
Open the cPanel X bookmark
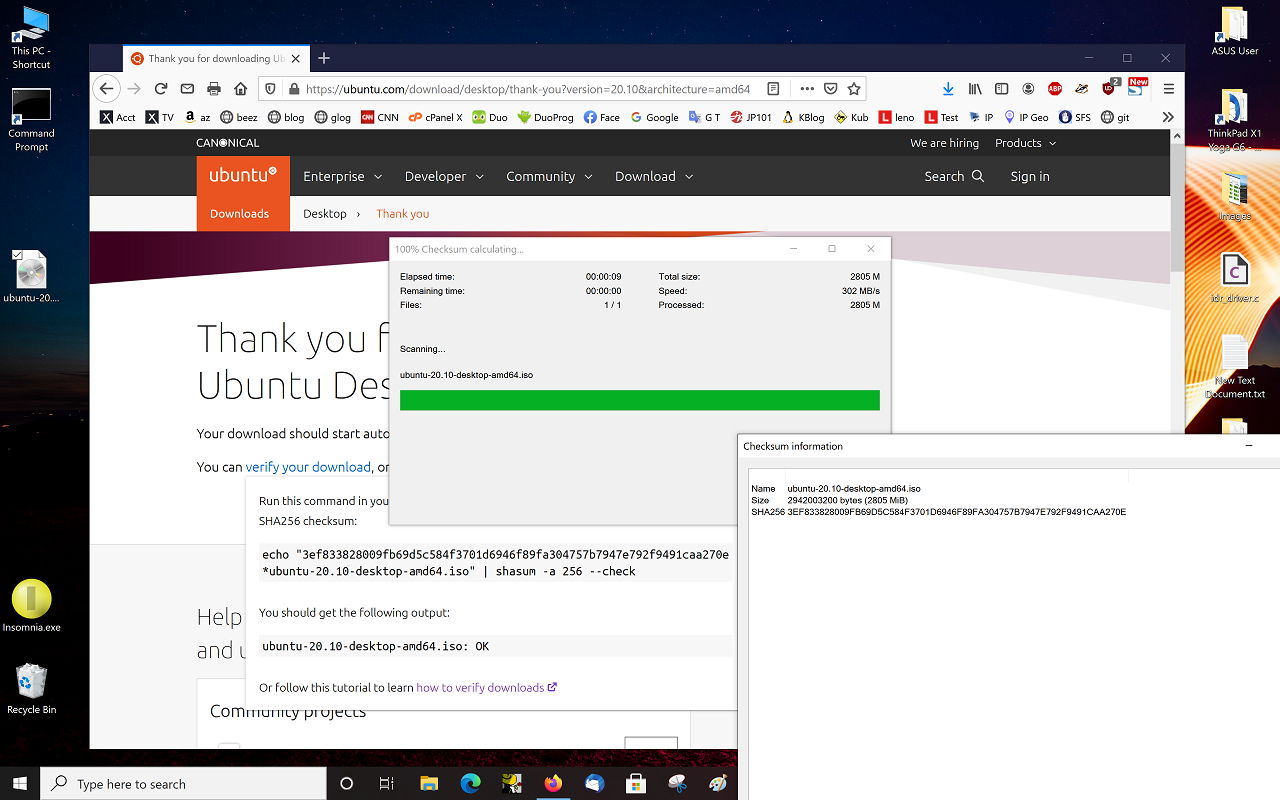435,117
